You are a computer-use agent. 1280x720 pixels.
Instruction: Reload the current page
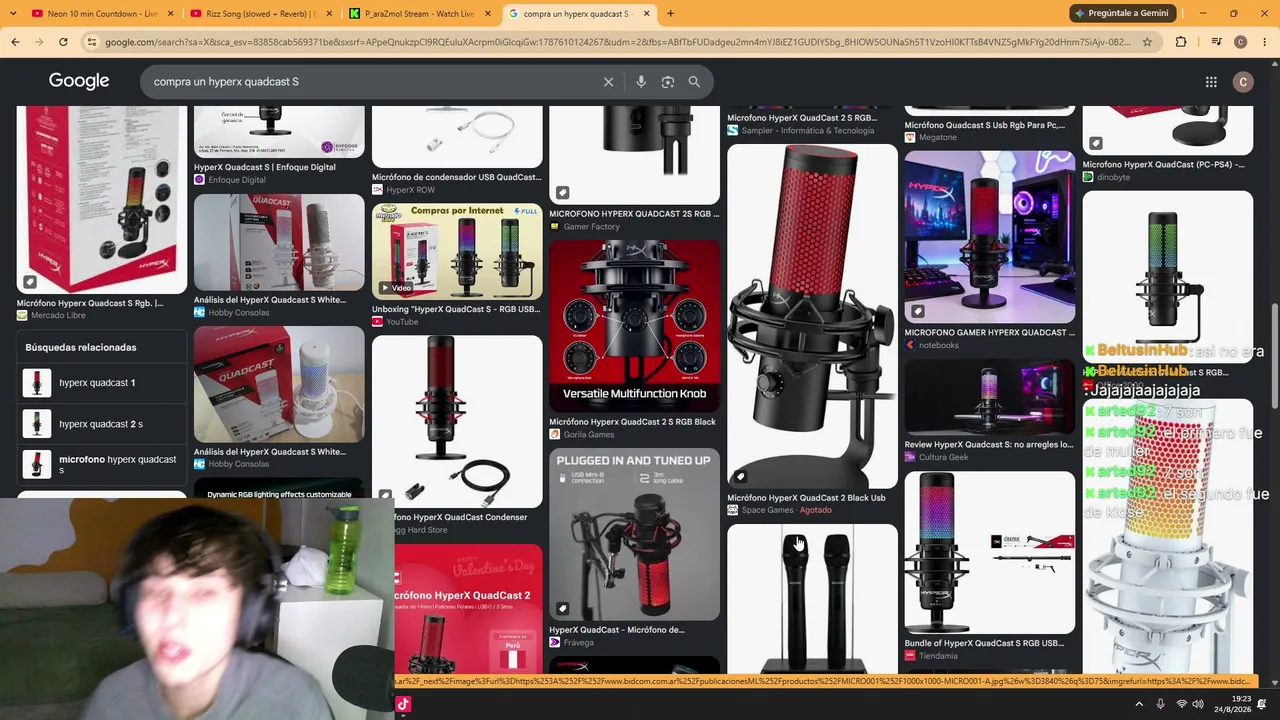coord(63,42)
